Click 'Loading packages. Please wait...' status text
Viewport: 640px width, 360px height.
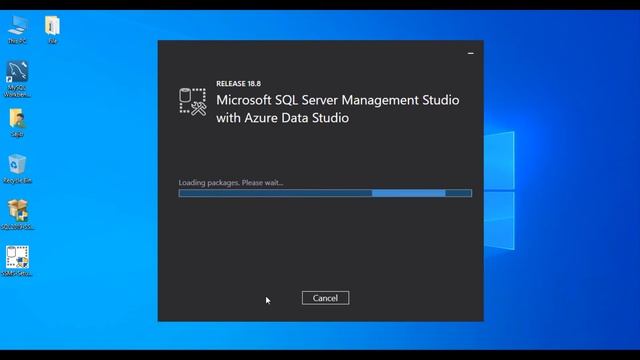tap(231, 183)
